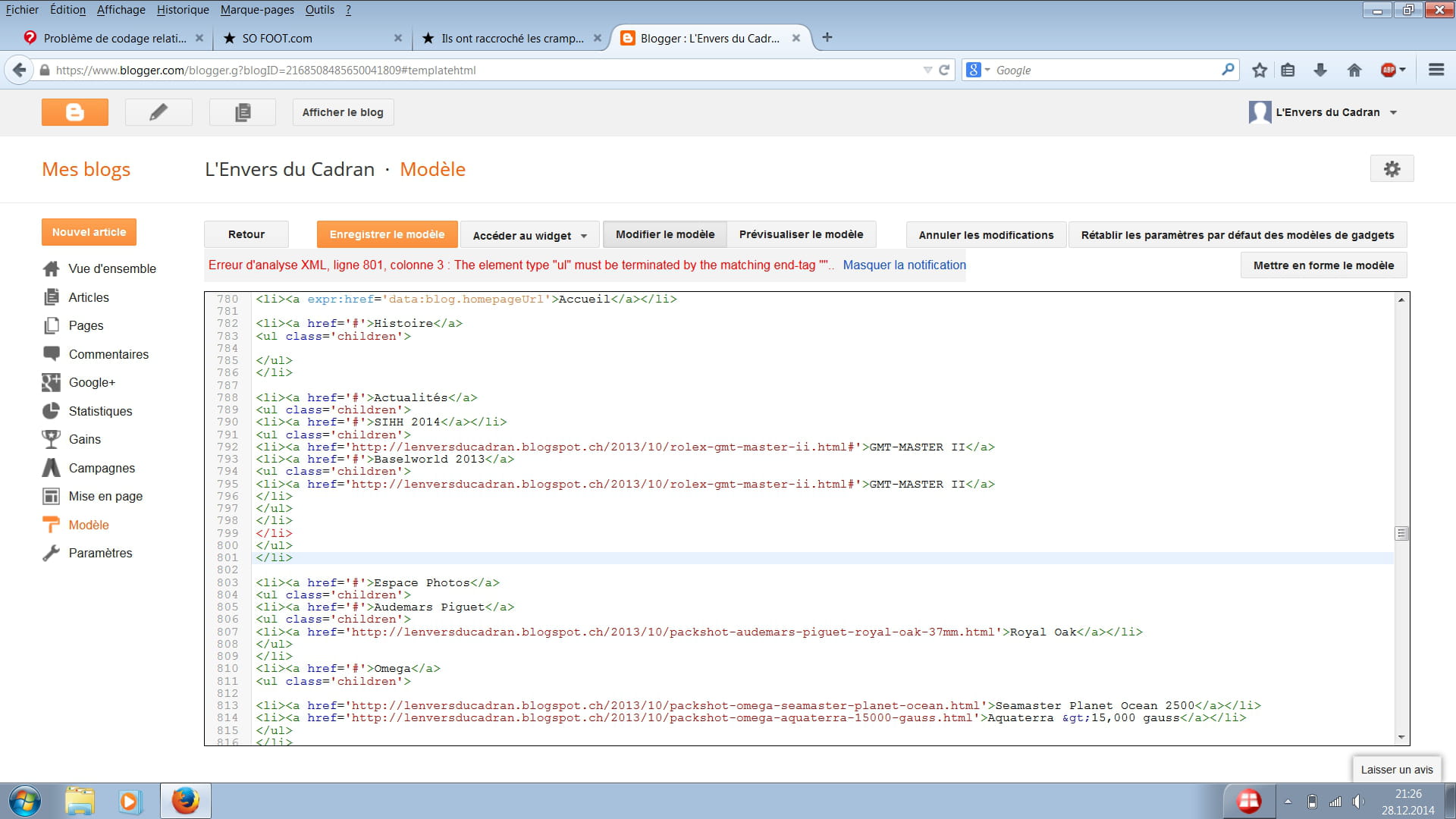
Task: Click the Mise en page icon
Action: [51, 496]
